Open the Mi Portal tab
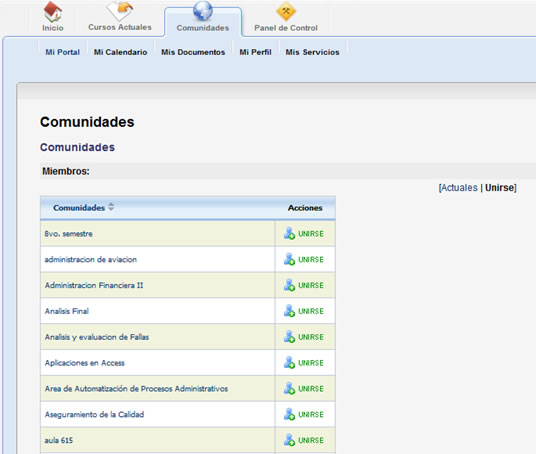Screen dimensions: 536x454 coord(63,52)
